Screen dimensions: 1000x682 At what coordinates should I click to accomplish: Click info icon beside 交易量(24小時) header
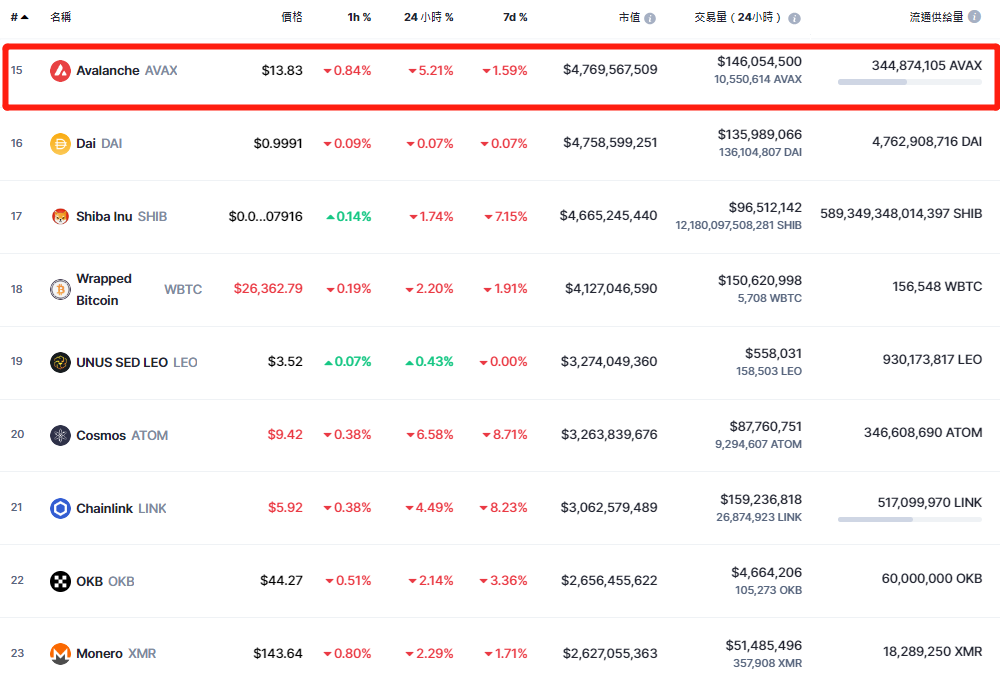tap(794, 18)
